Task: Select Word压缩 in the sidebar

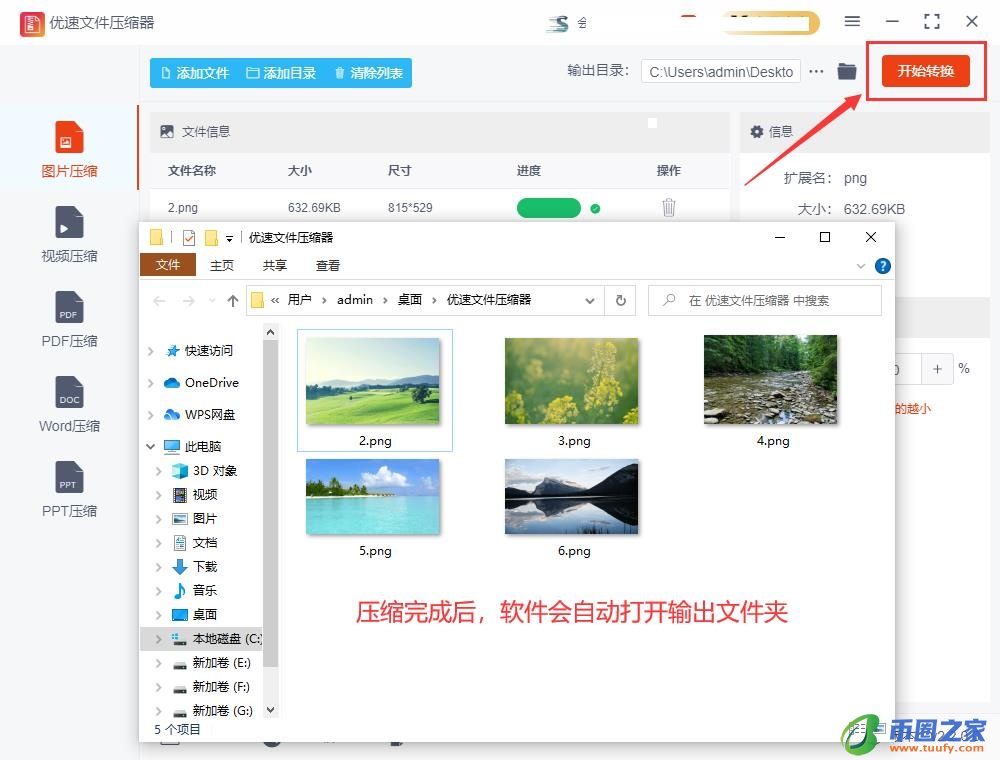Action: point(69,405)
